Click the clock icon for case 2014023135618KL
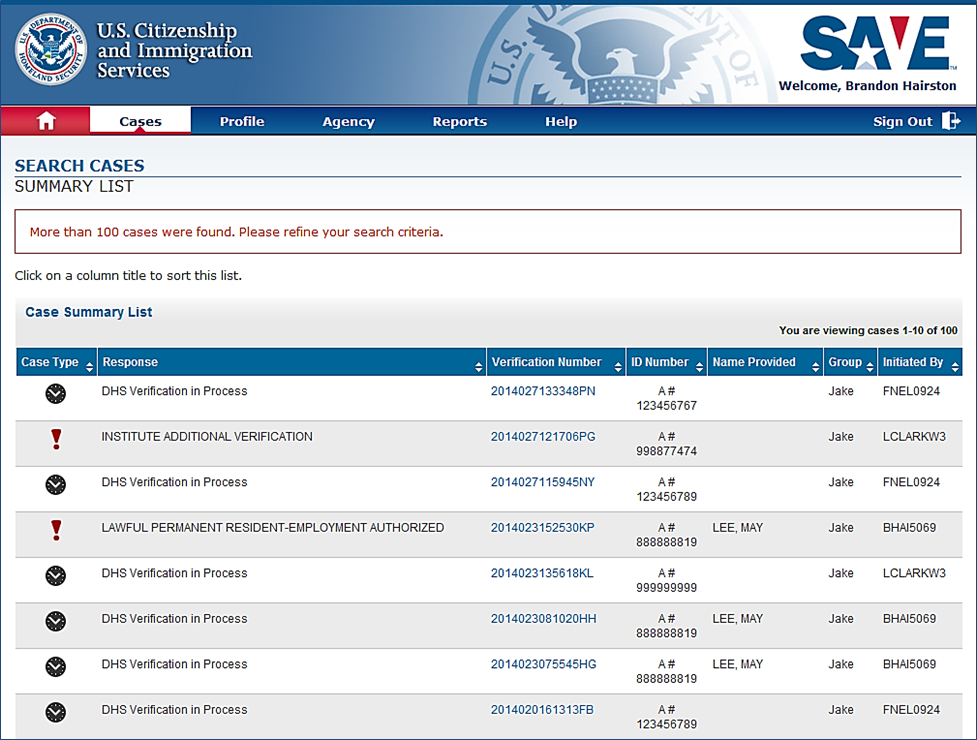The width and height of the screenshot is (977, 740). pos(55,575)
